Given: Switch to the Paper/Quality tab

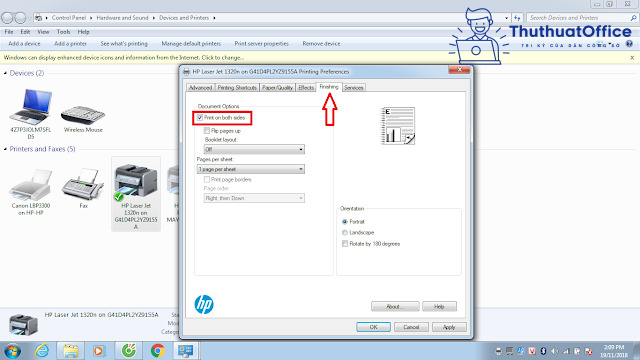Looking at the screenshot, I should (x=278, y=88).
